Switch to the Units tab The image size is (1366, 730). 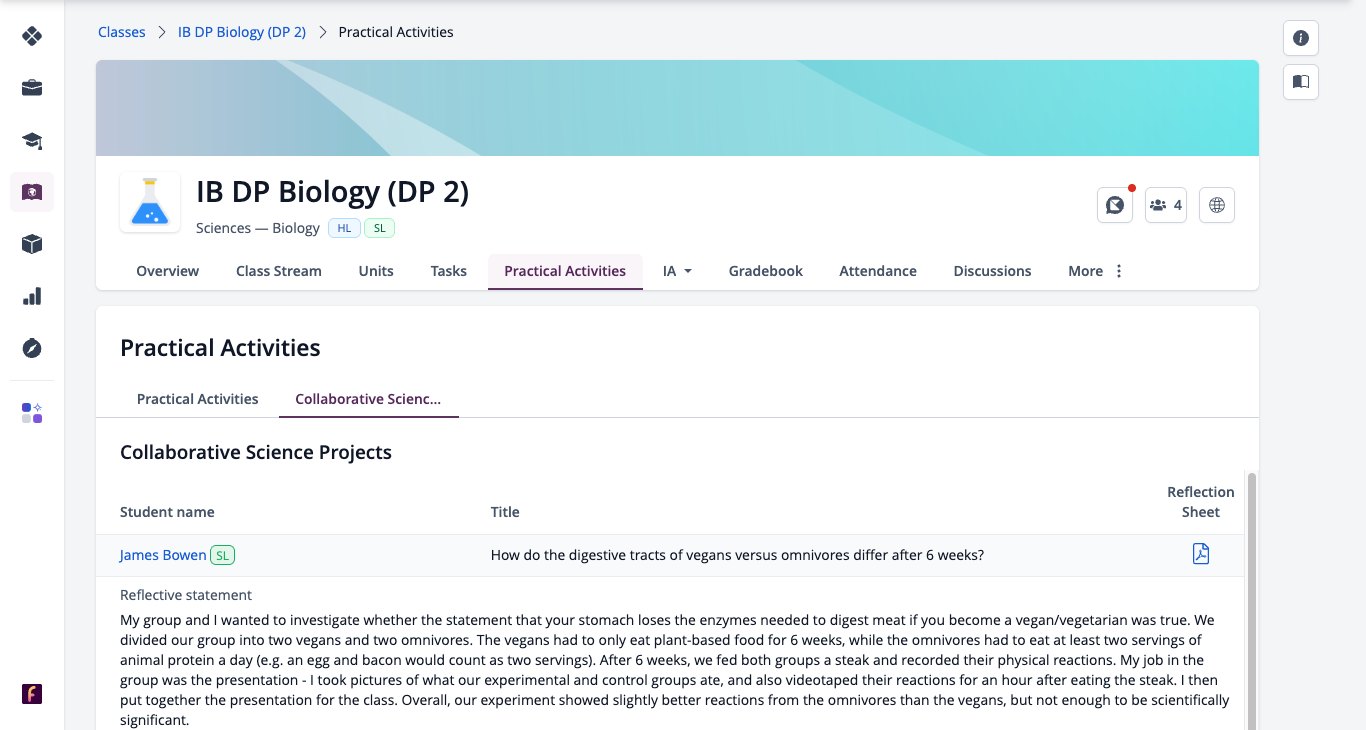tap(376, 271)
